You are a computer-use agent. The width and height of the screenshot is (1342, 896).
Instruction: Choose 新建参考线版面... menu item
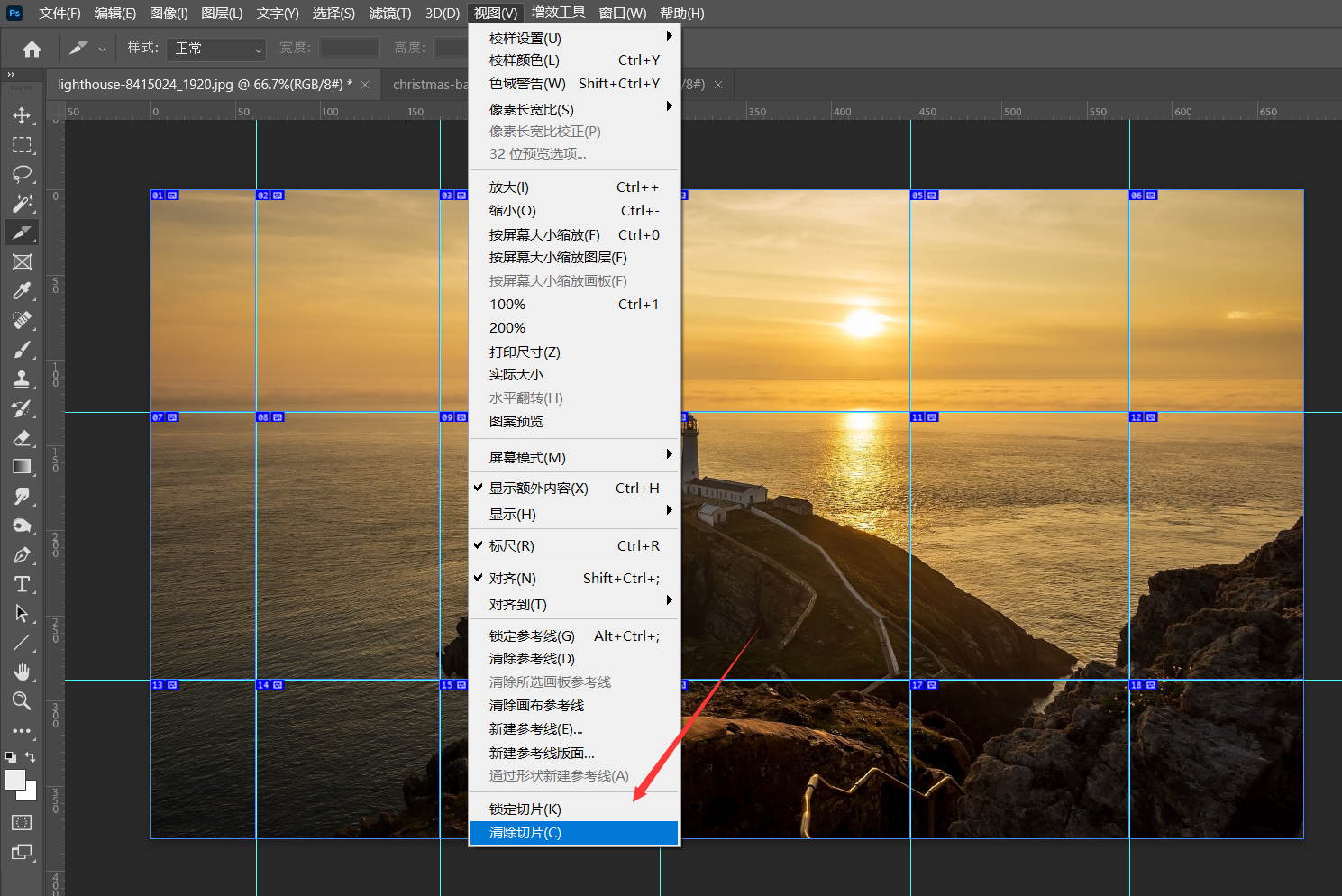click(574, 753)
